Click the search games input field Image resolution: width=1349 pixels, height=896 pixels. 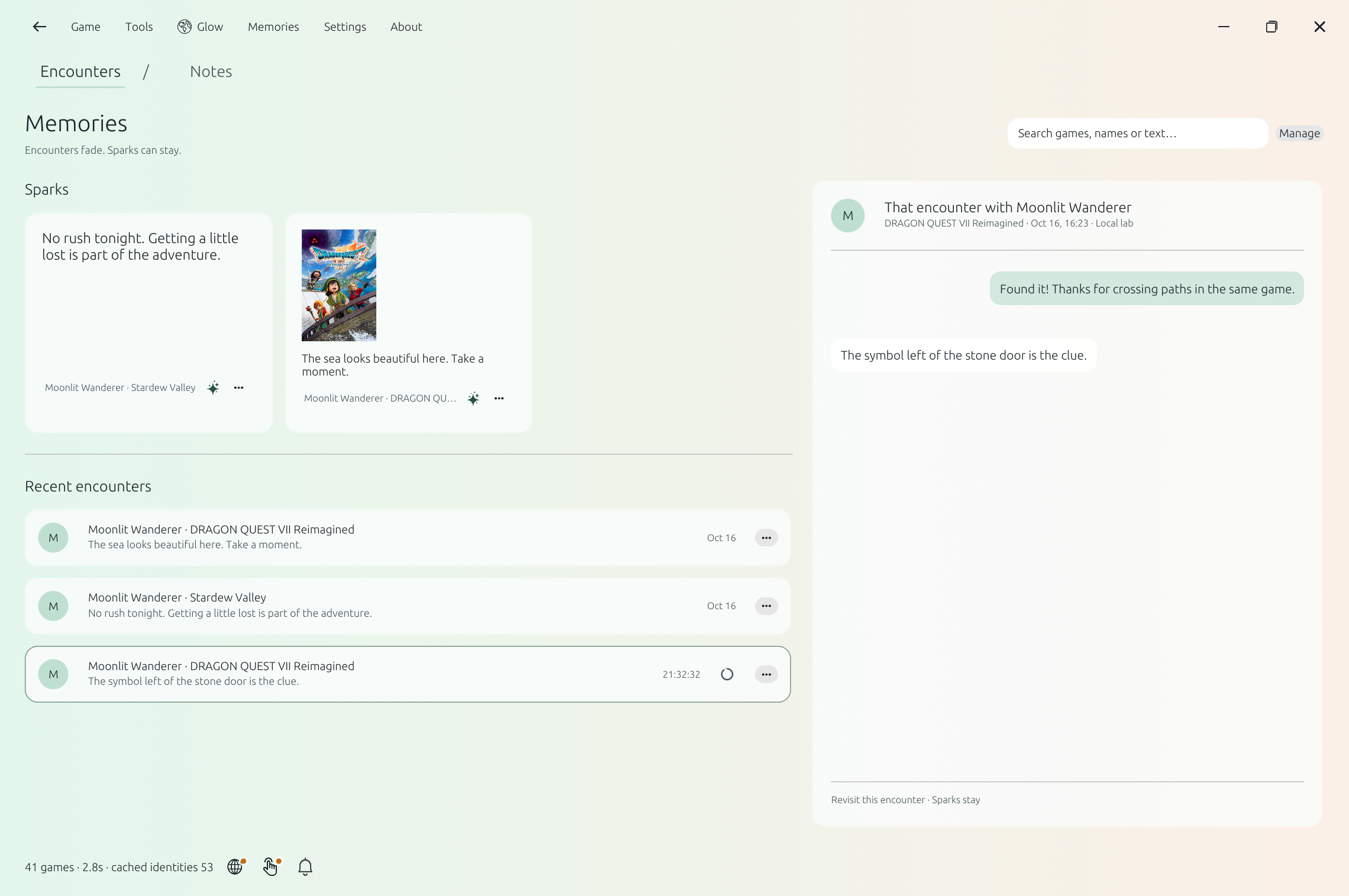pyautogui.click(x=1137, y=133)
